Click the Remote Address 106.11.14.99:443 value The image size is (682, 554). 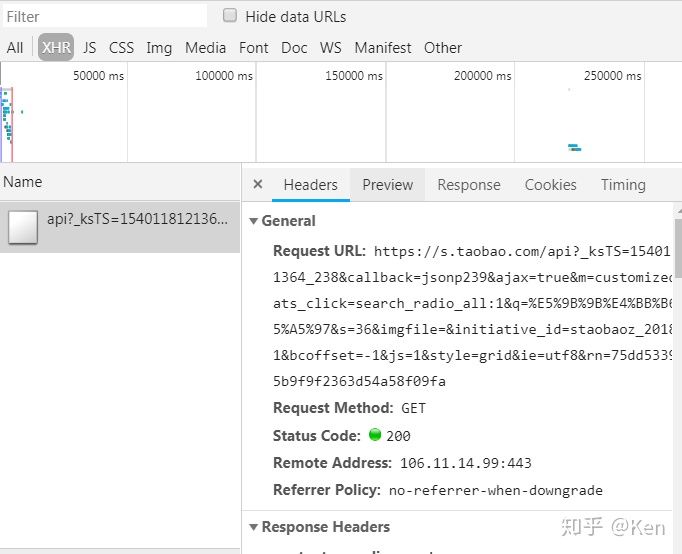tap(465, 463)
